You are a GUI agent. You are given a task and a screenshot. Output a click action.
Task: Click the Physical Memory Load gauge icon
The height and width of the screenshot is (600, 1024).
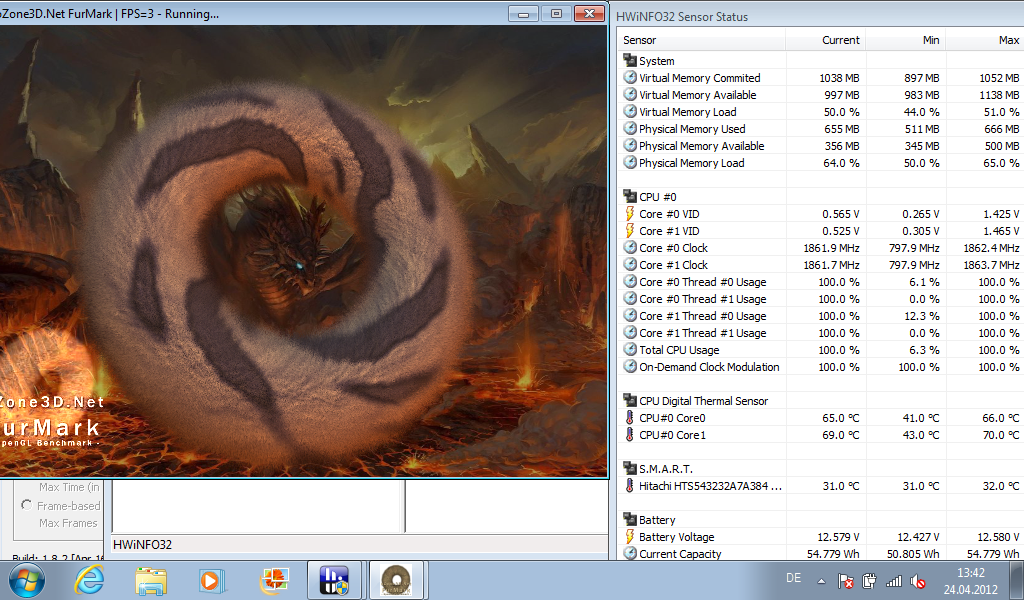[x=630, y=162]
